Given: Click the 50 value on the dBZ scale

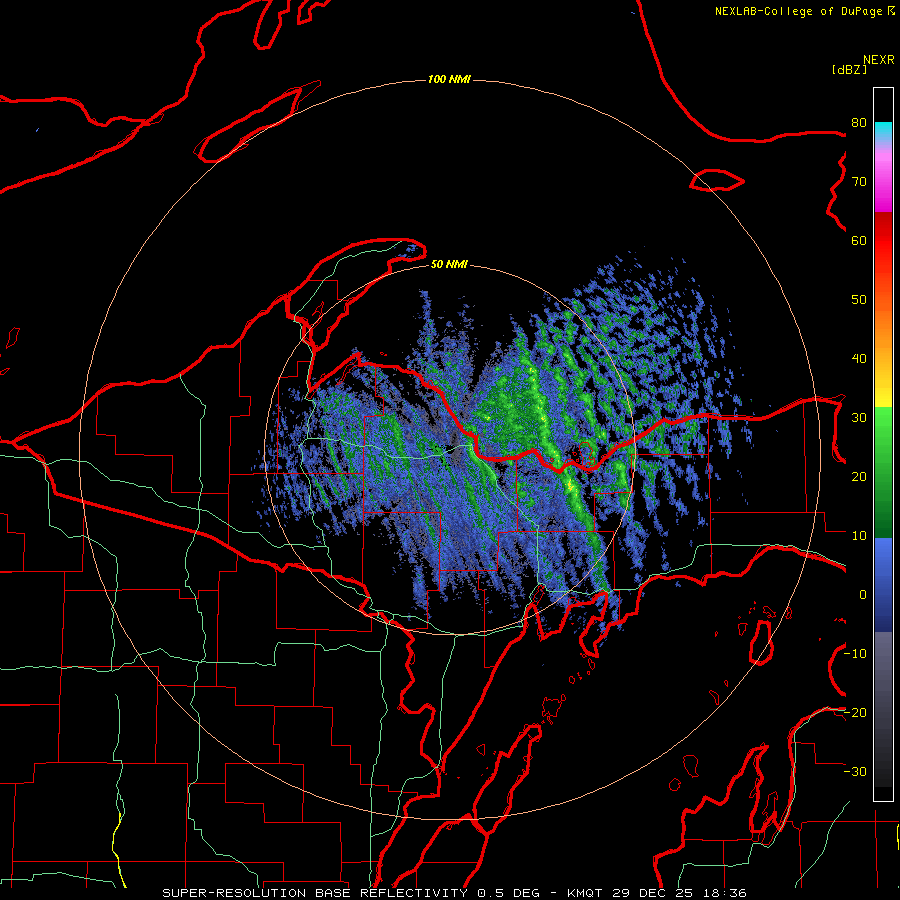Looking at the screenshot, I should (859, 300).
